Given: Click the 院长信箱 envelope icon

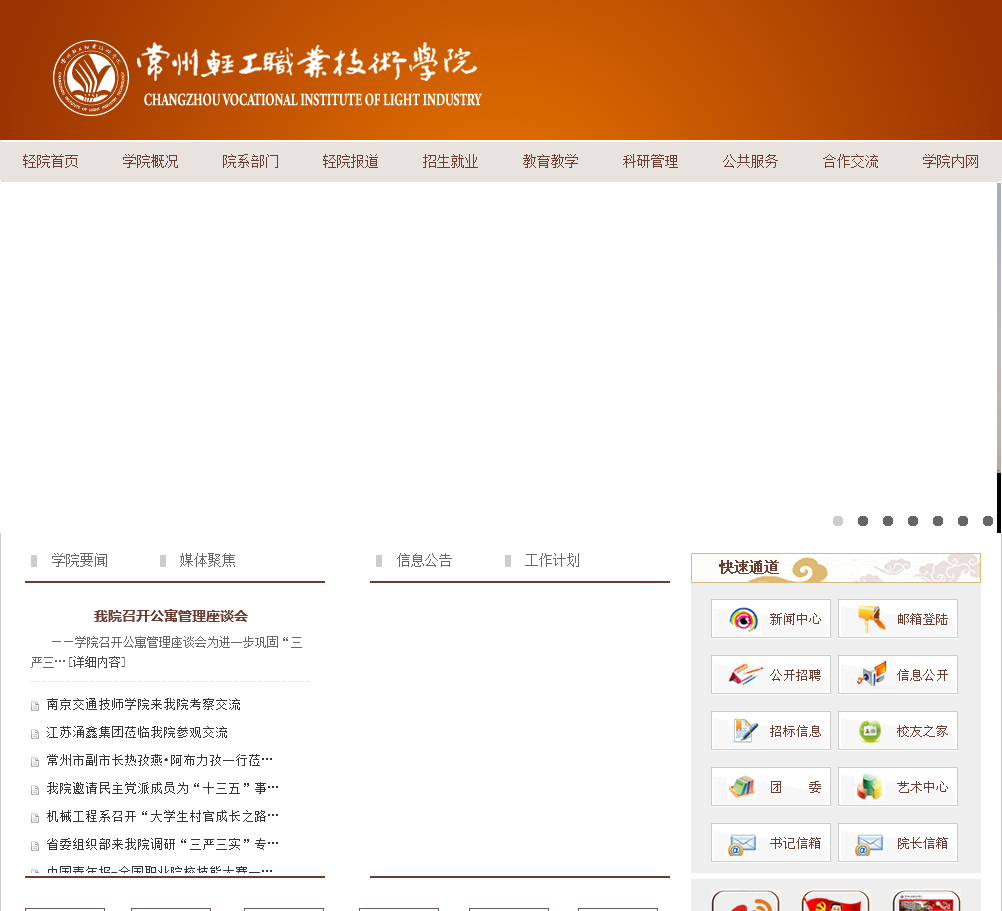Looking at the screenshot, I should point(869,845).
